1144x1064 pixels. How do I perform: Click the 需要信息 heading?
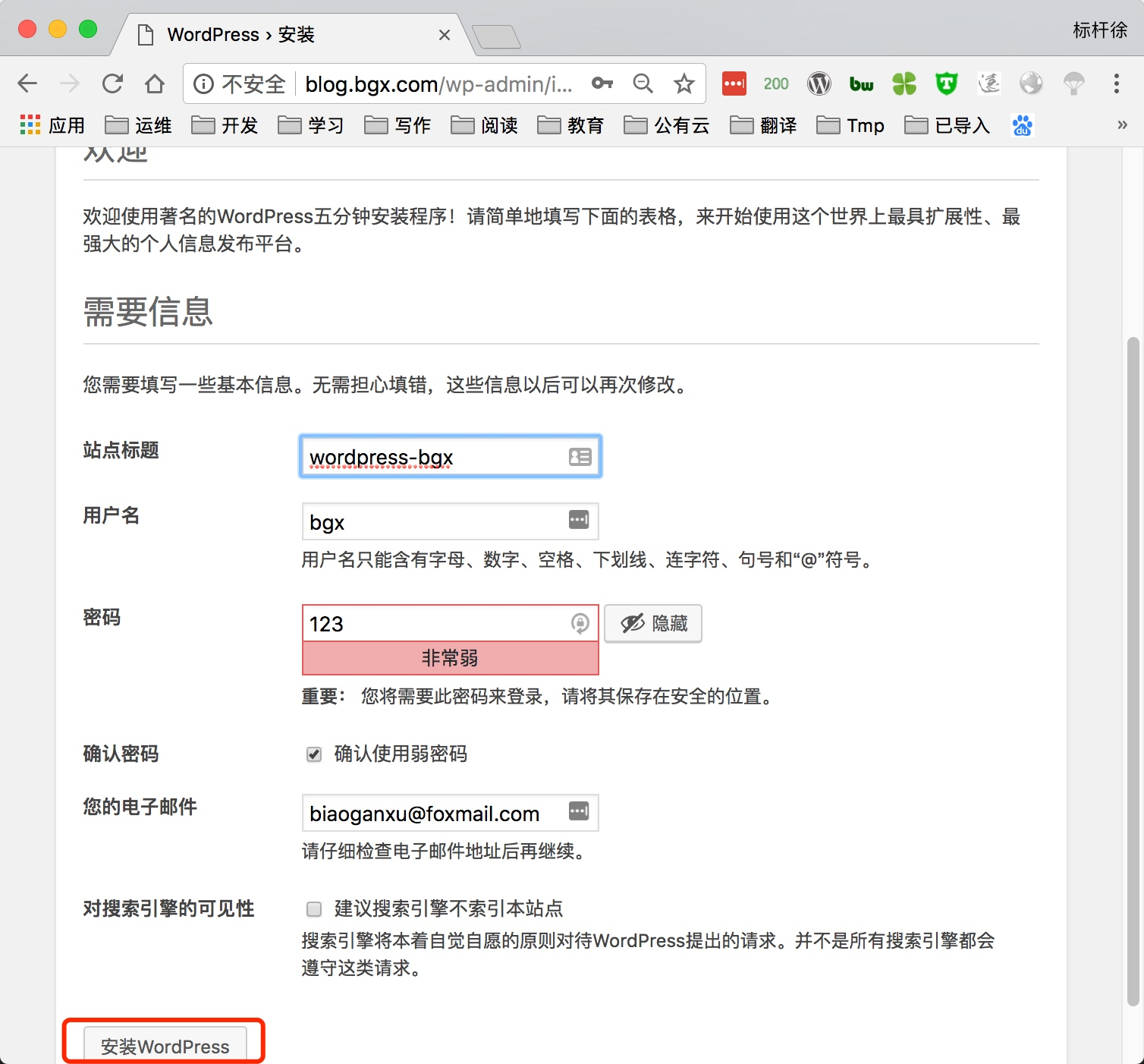coord(148,312)
